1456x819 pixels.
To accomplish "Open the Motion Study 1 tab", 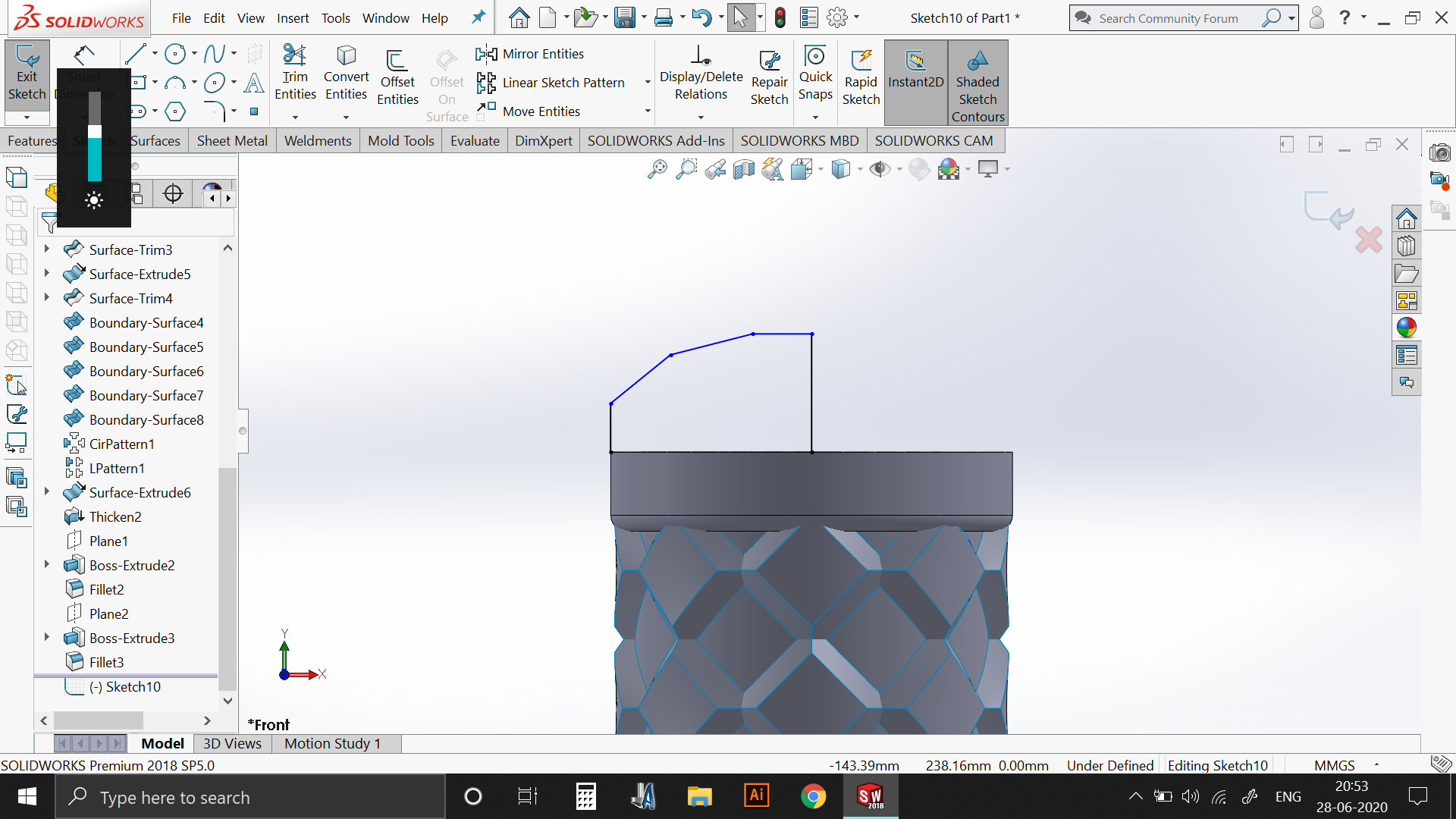I will pos(332,743).
